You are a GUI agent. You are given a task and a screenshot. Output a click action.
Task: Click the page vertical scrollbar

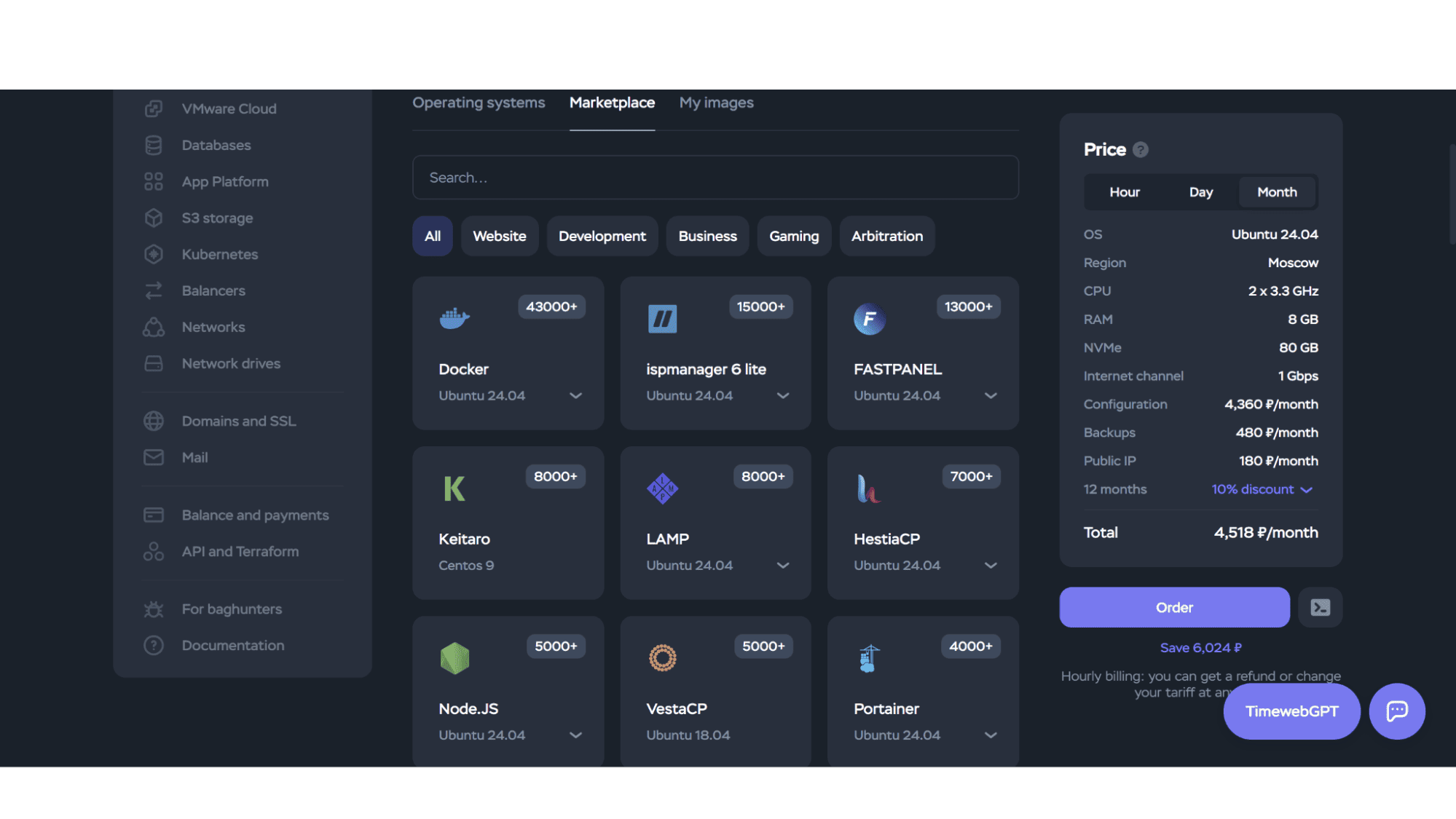click(x=1452, y=194)
